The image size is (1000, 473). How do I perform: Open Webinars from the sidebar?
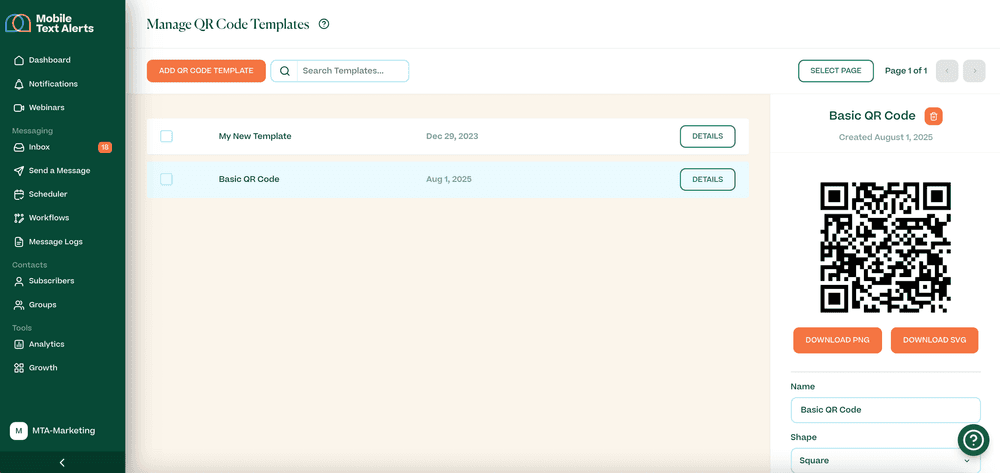click(47, 108)
